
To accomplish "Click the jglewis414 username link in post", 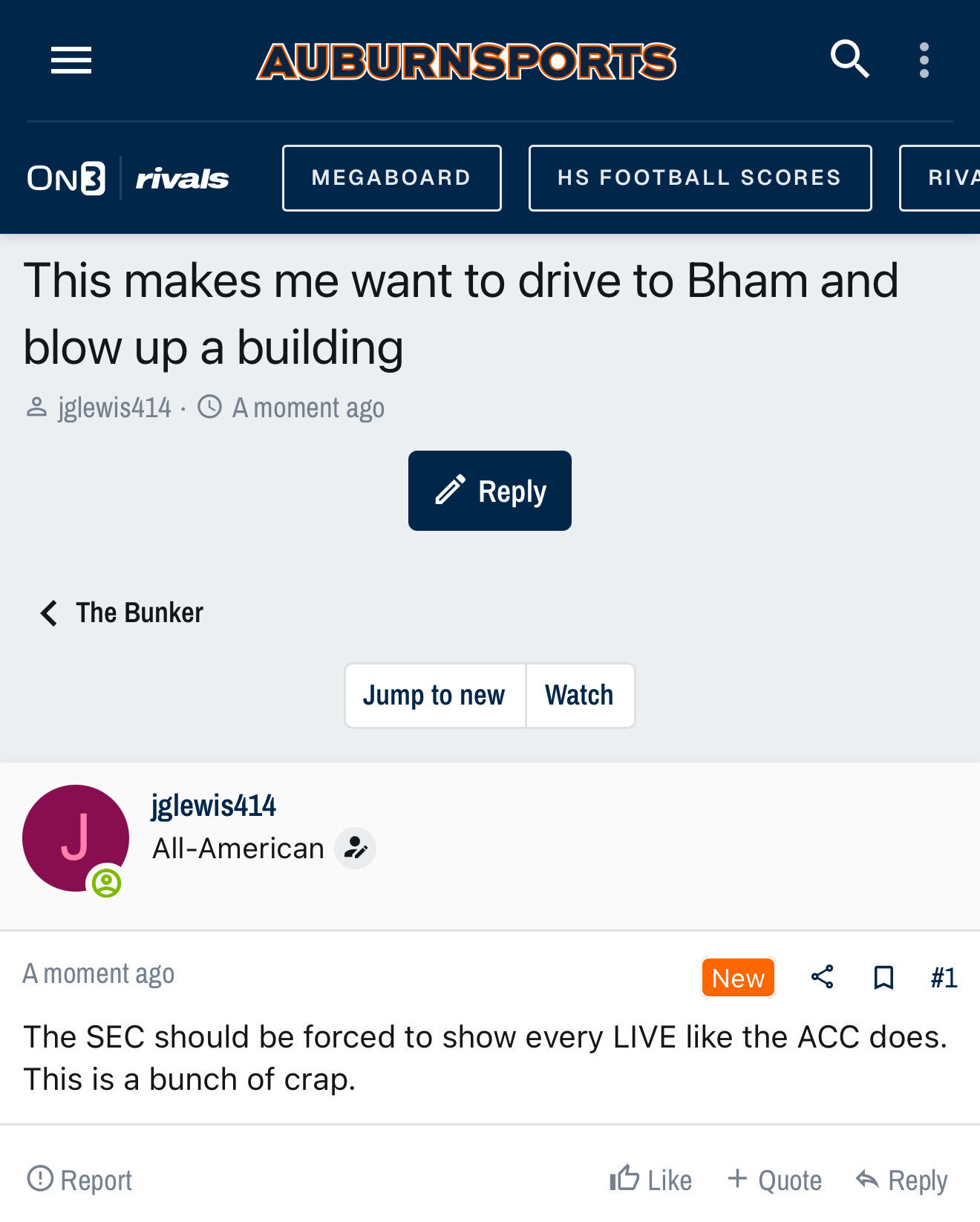I will (x=214, y=806).
